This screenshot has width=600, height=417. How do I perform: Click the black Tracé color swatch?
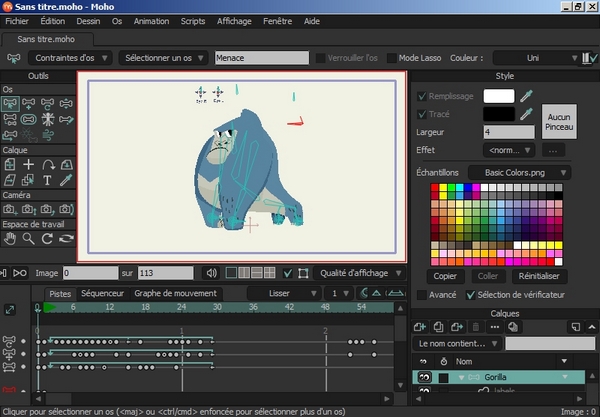coord(499,114)
